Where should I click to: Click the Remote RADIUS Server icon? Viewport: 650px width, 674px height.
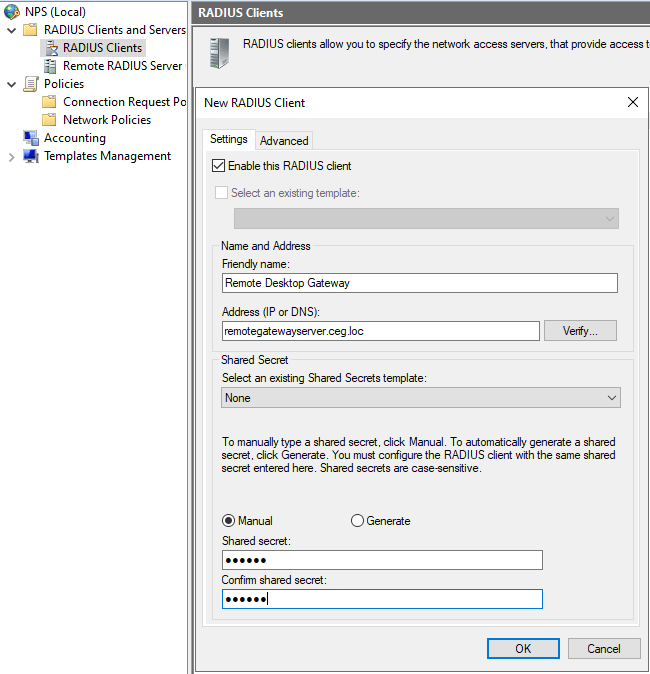50,66
